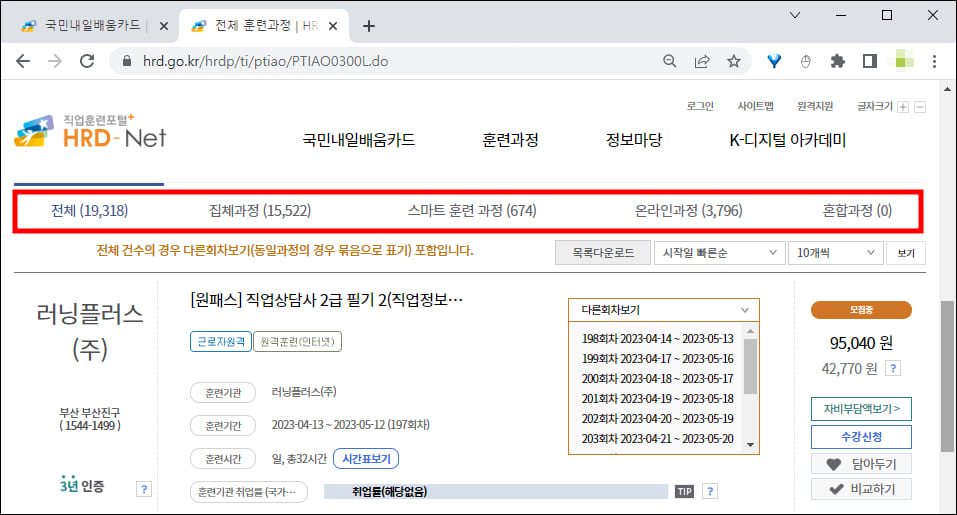This screenshot has height=515, width=957.
Task: View site lock security information
Action: [127, 61]
